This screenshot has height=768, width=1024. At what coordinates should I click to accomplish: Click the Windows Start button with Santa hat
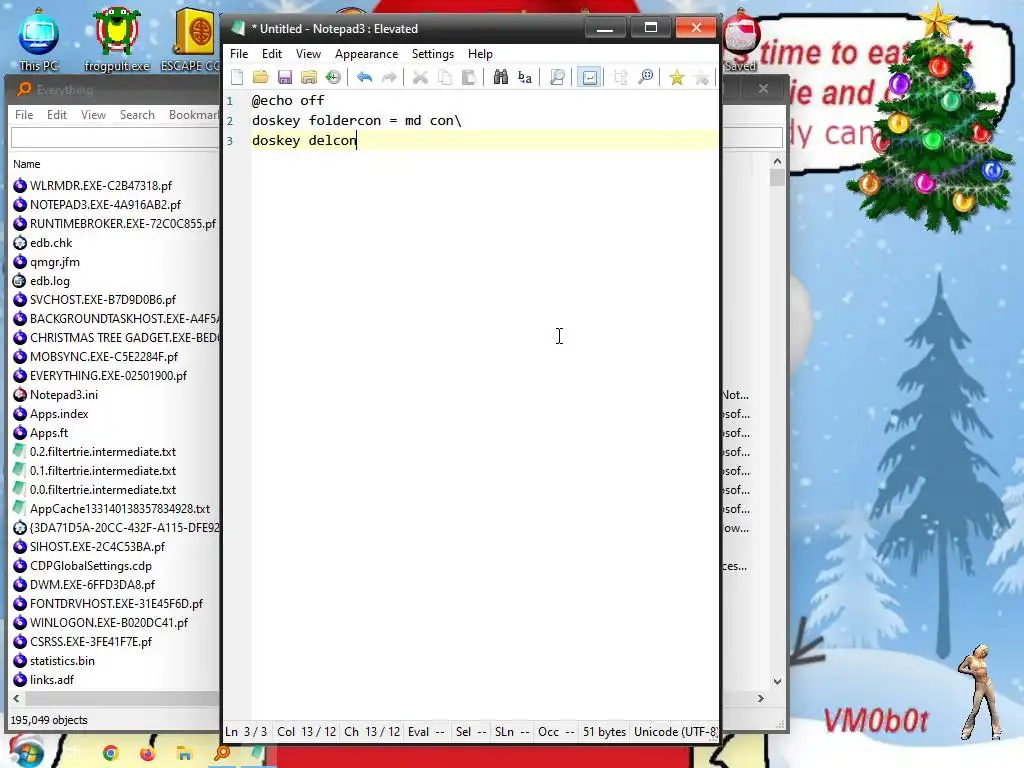pos(25,751)
